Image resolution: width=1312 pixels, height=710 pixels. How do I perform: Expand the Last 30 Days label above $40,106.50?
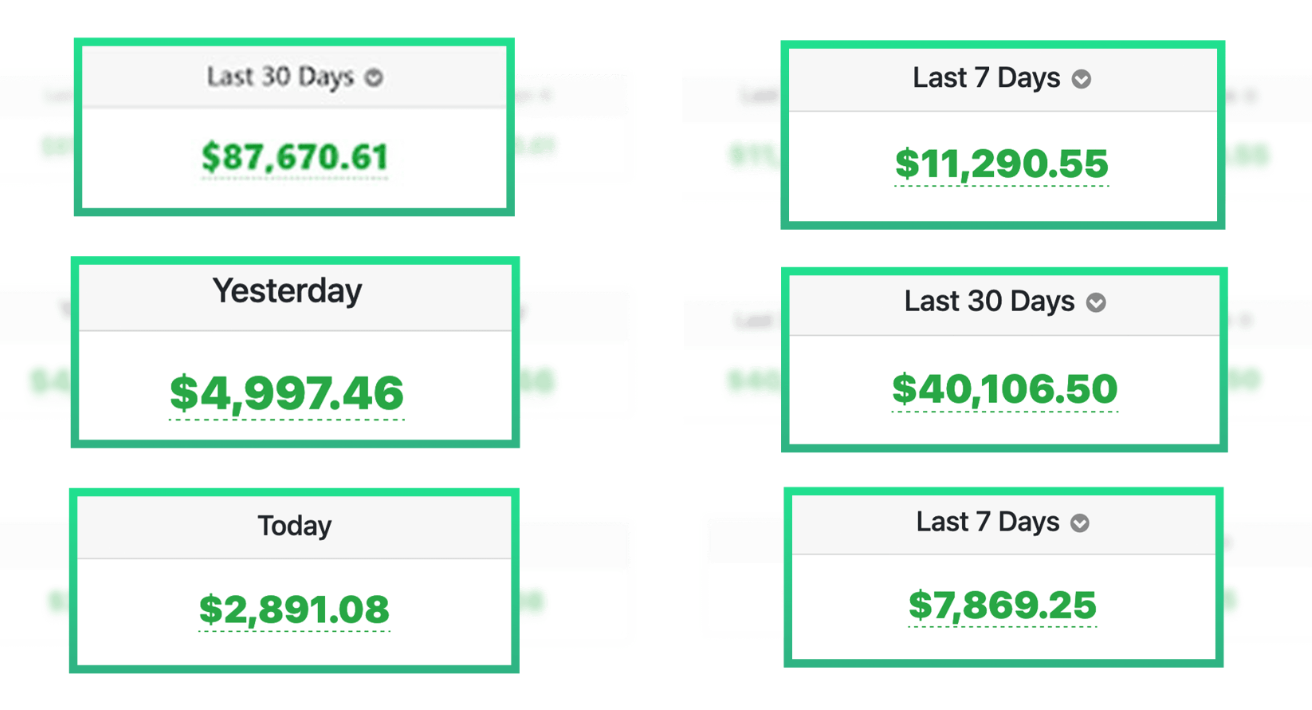coord(990,302)
